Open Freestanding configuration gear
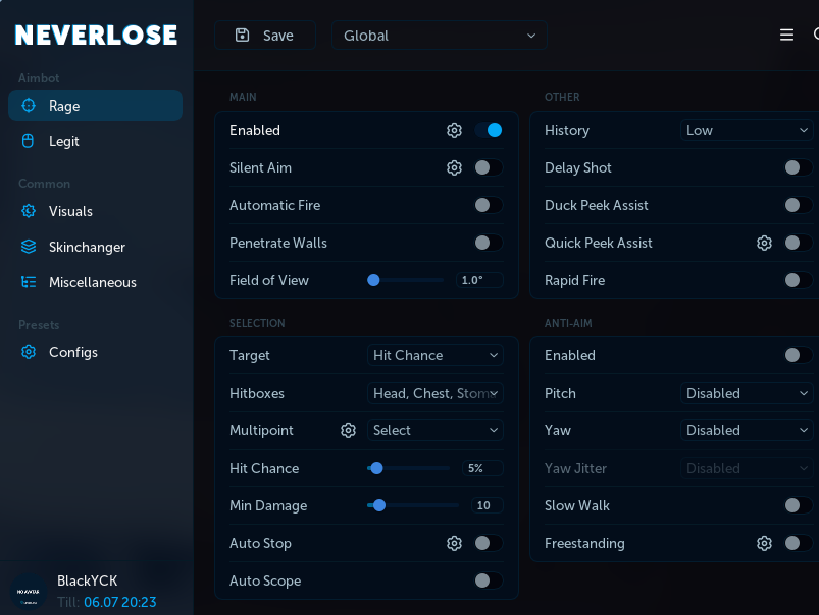 pyautogui.click(x=764, y=543)
